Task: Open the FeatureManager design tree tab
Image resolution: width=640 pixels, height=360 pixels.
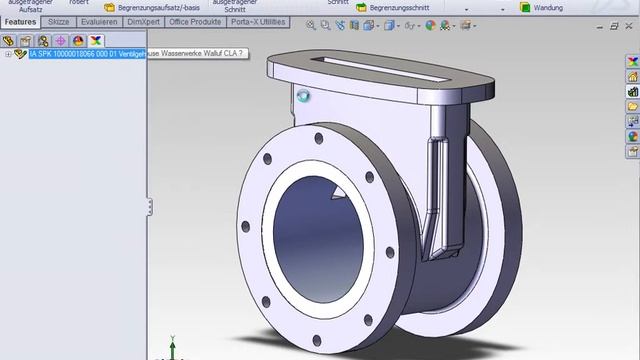Action: tap(8, 41)
